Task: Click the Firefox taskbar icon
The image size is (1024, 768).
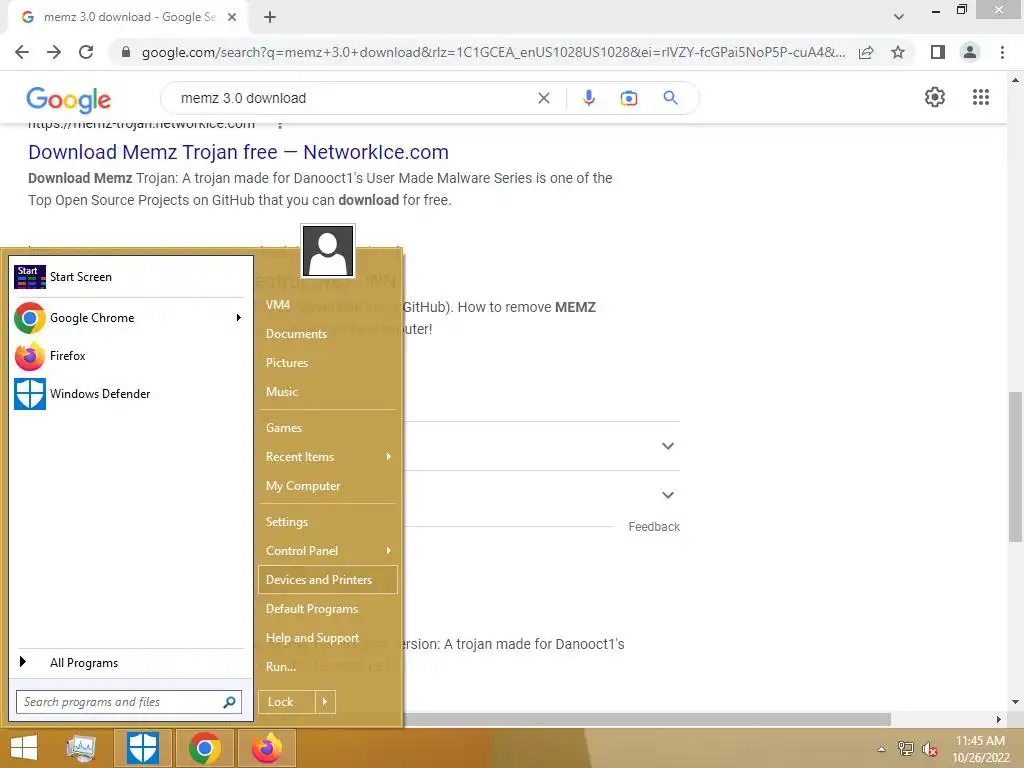Action: coord(266,748)
